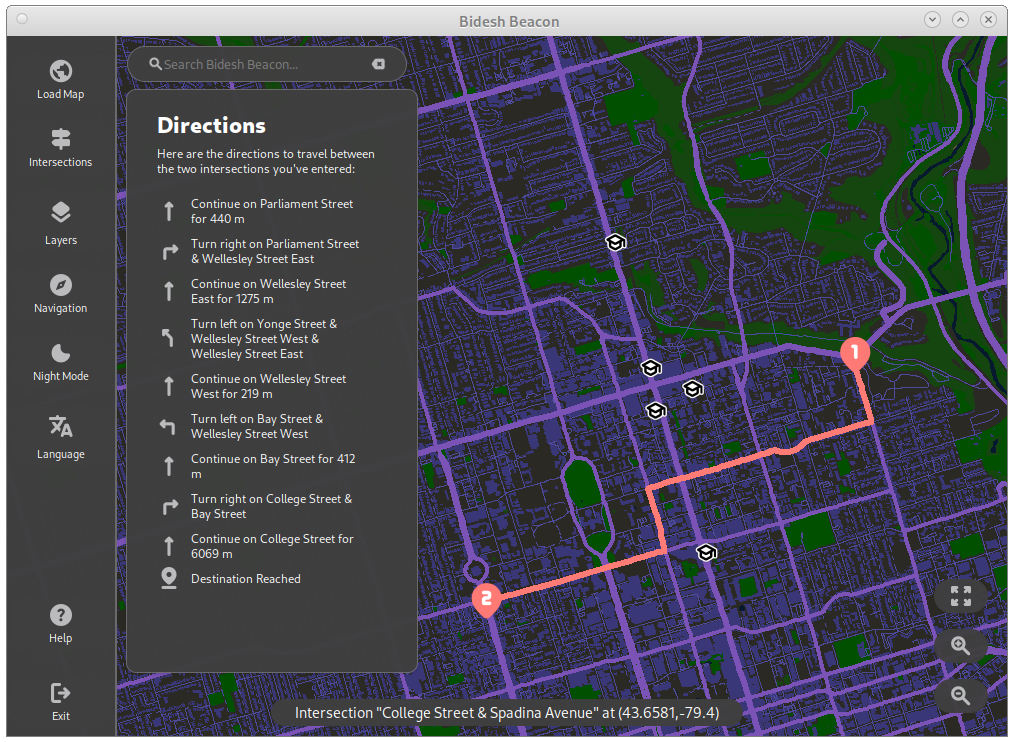
Task: Open the Language selector
Action: click(61, 437)
